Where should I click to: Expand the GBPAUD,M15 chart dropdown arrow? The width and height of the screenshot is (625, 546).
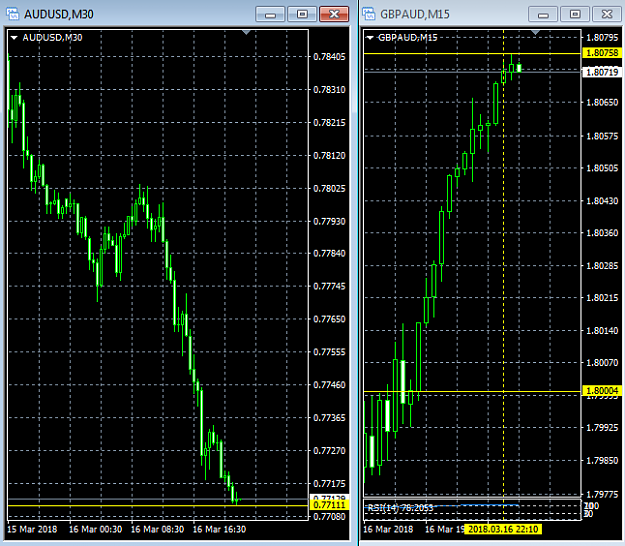tap(369, 38)
